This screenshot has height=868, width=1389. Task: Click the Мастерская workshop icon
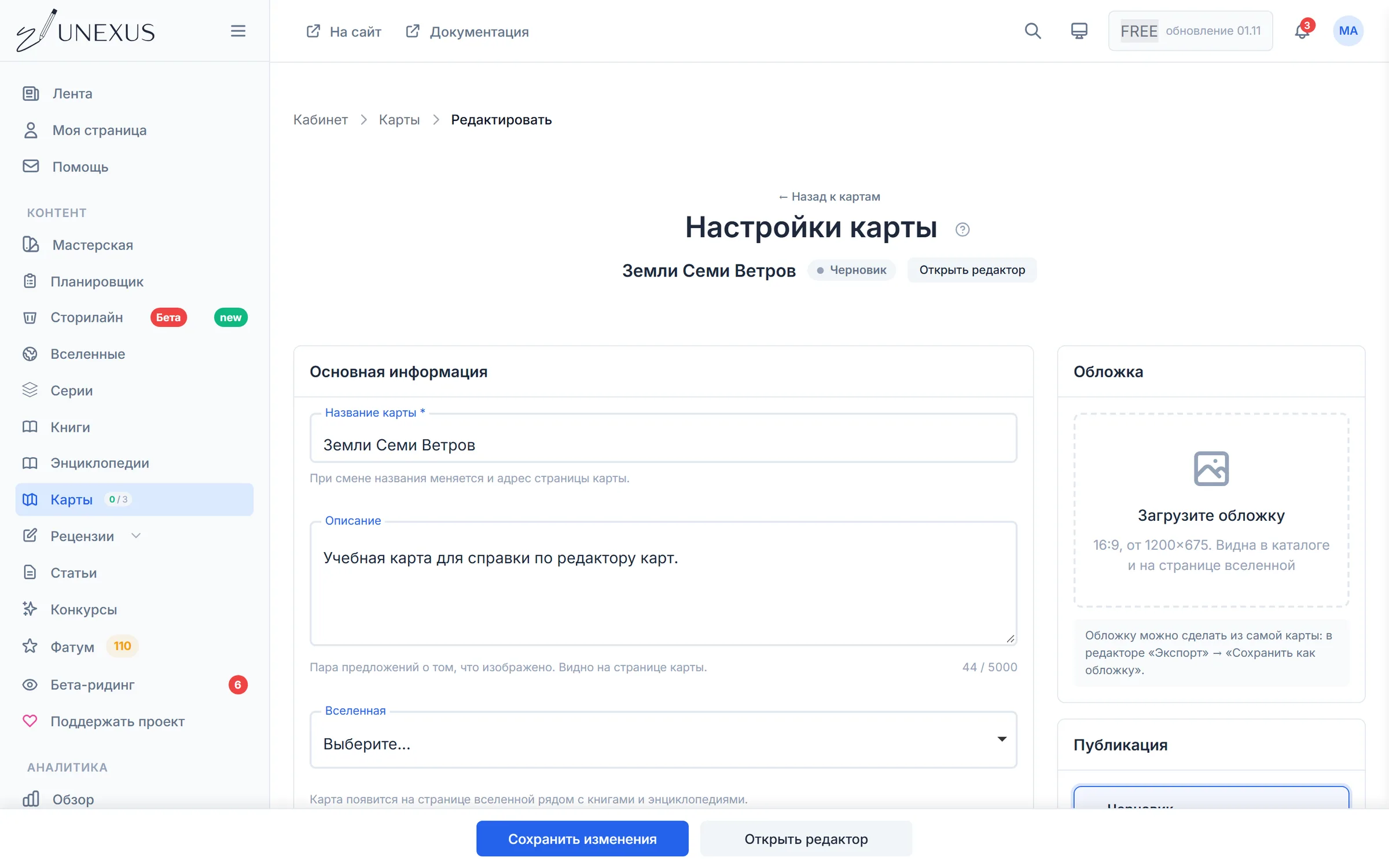[31, 245]
